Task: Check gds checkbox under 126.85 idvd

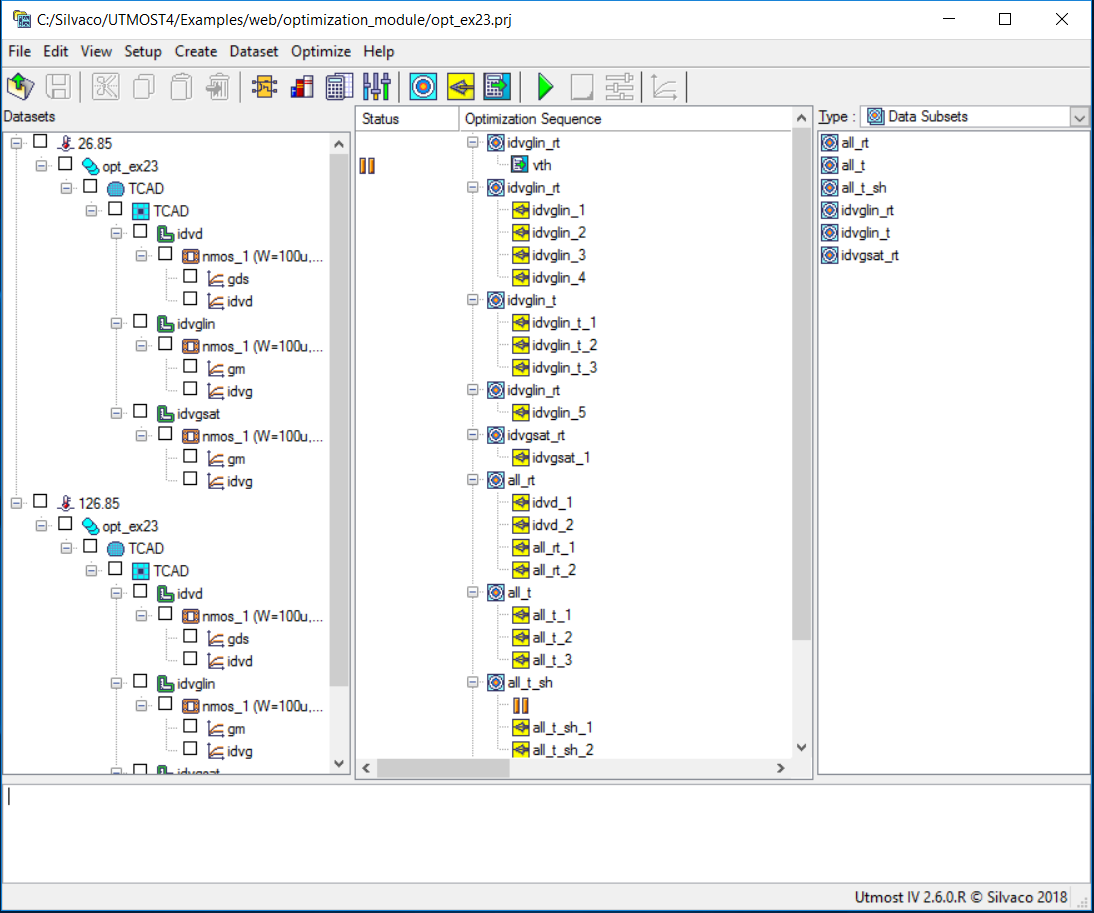Action: 190,636
